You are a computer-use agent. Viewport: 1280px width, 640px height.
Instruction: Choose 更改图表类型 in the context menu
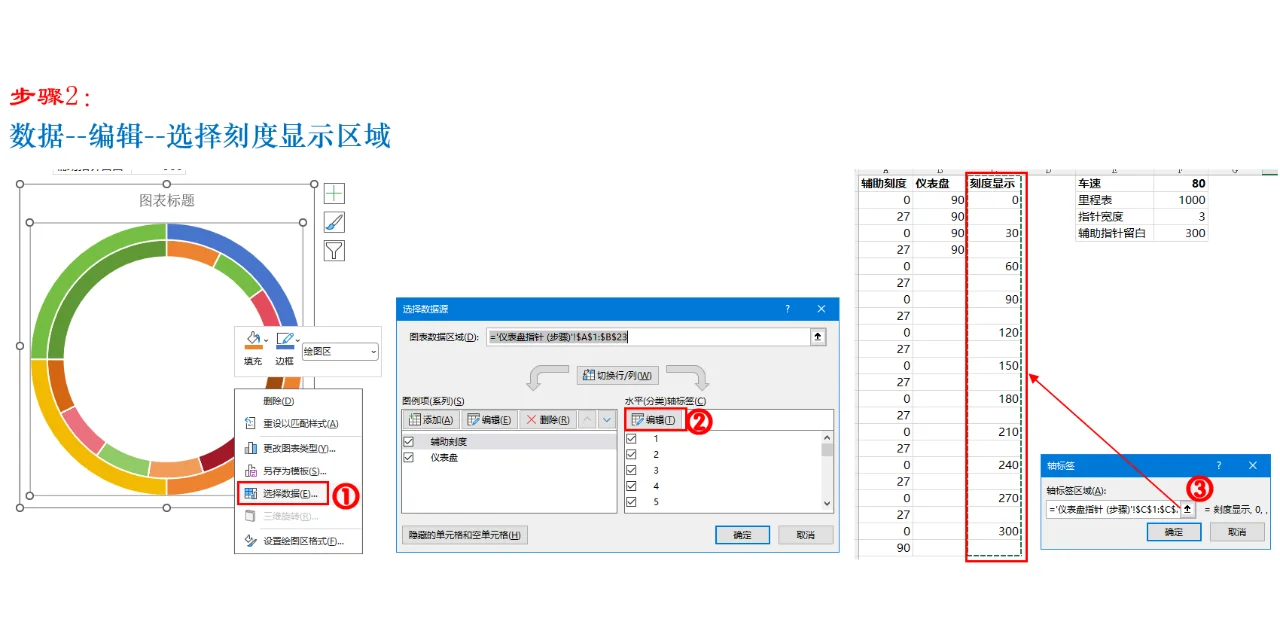[x=295, y=447]
